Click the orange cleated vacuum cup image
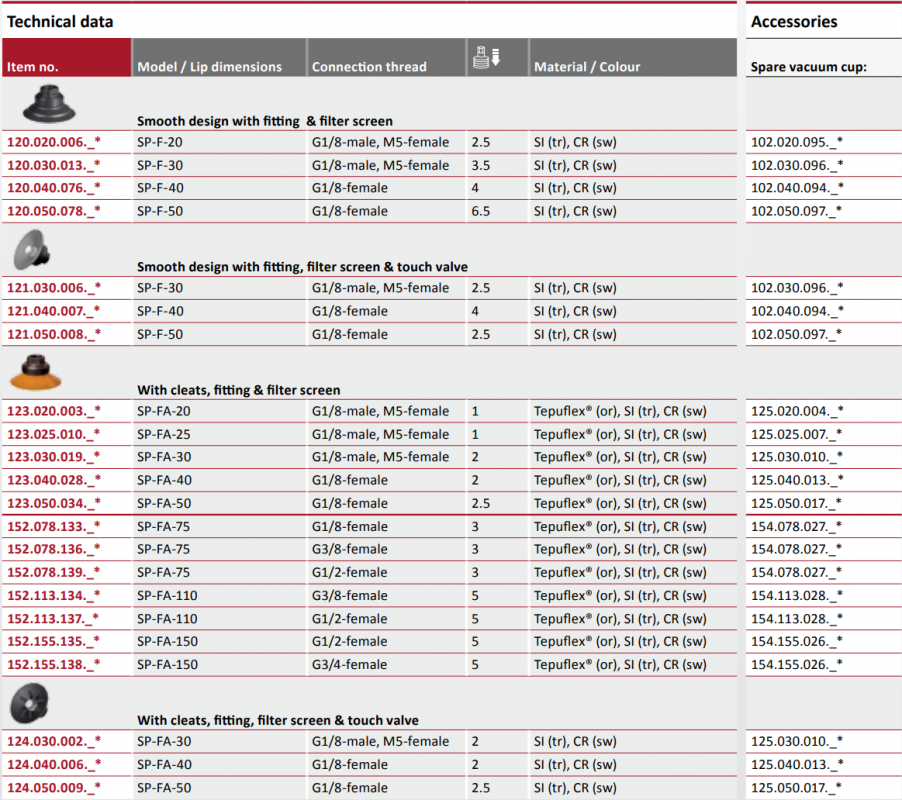The image size is (902, 800). coord(36,372)
